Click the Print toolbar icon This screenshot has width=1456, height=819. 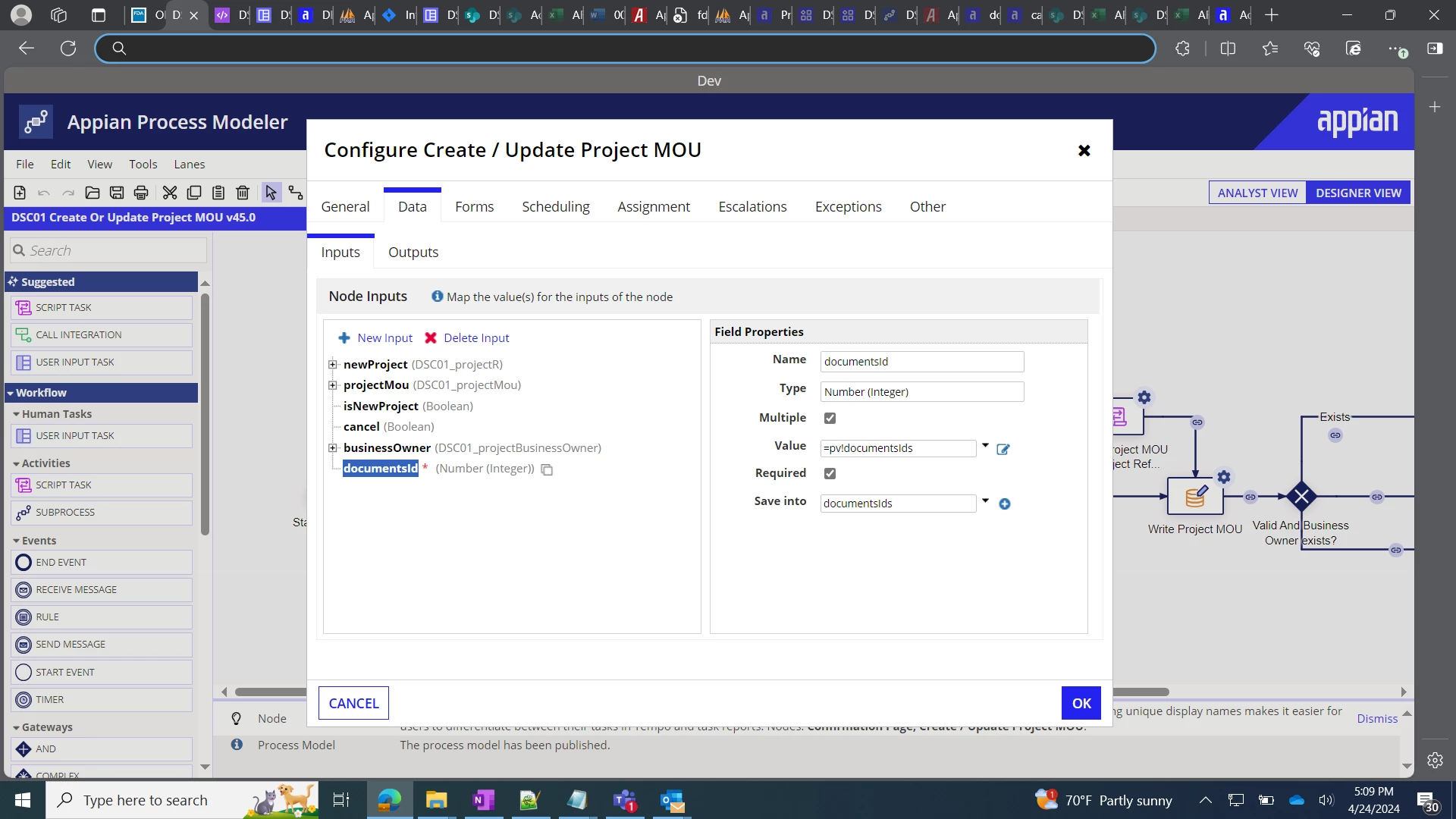click(x=141, y=193)
